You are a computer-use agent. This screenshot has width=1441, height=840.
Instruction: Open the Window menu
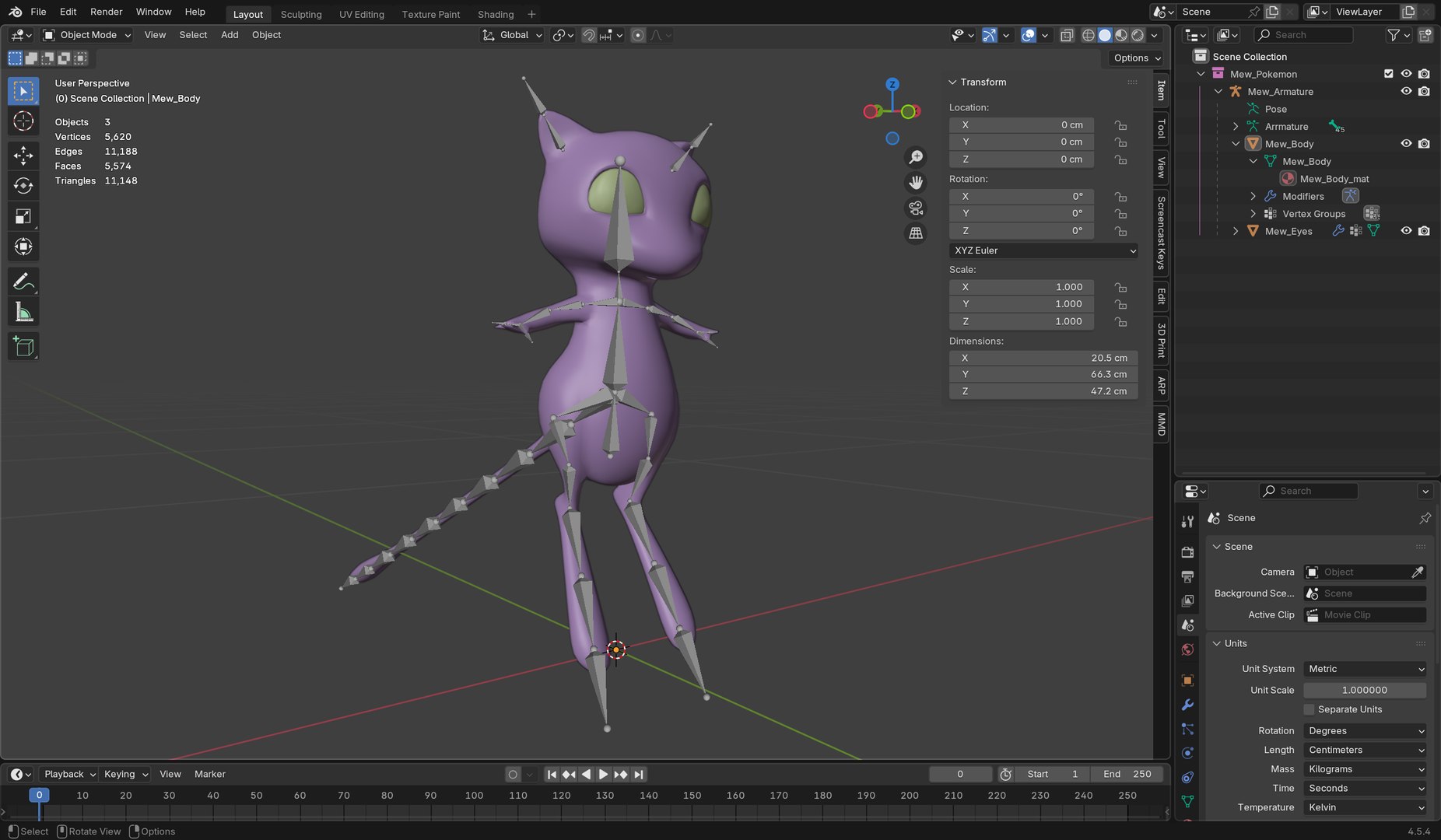(153, 12)
